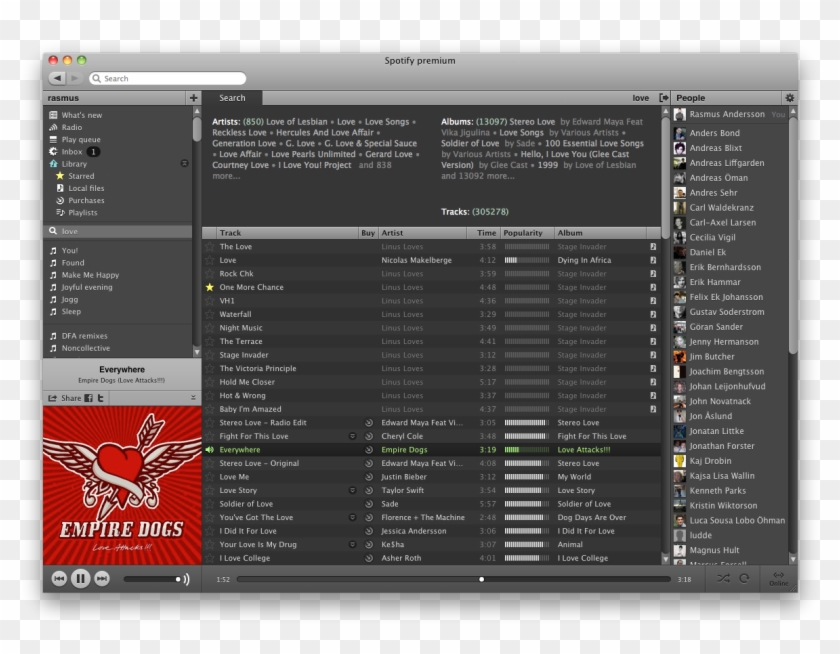
Task: Toggle repeat mode
Action: [x=744, y=578]
